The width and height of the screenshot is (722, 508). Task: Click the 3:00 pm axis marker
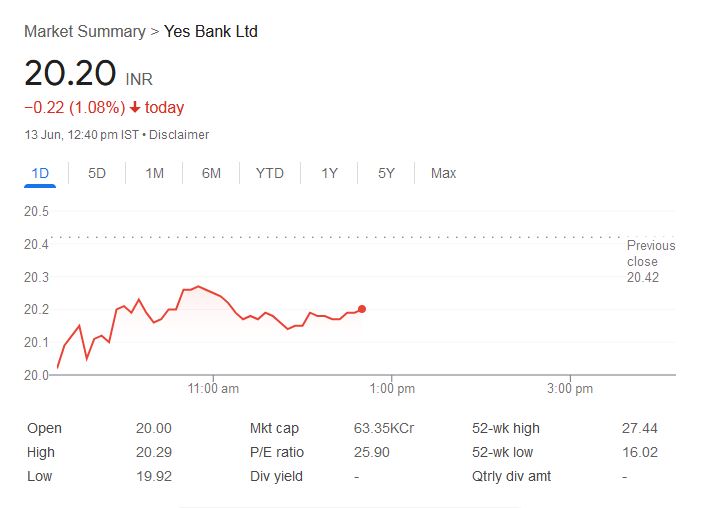[x=570, y=389]
